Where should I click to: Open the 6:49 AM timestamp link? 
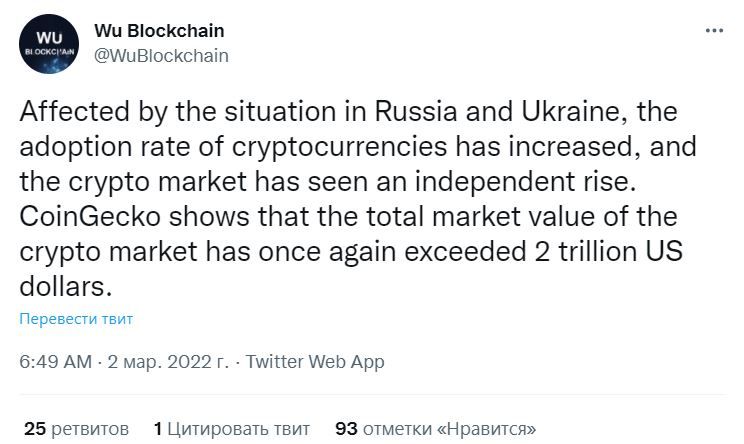56,362
